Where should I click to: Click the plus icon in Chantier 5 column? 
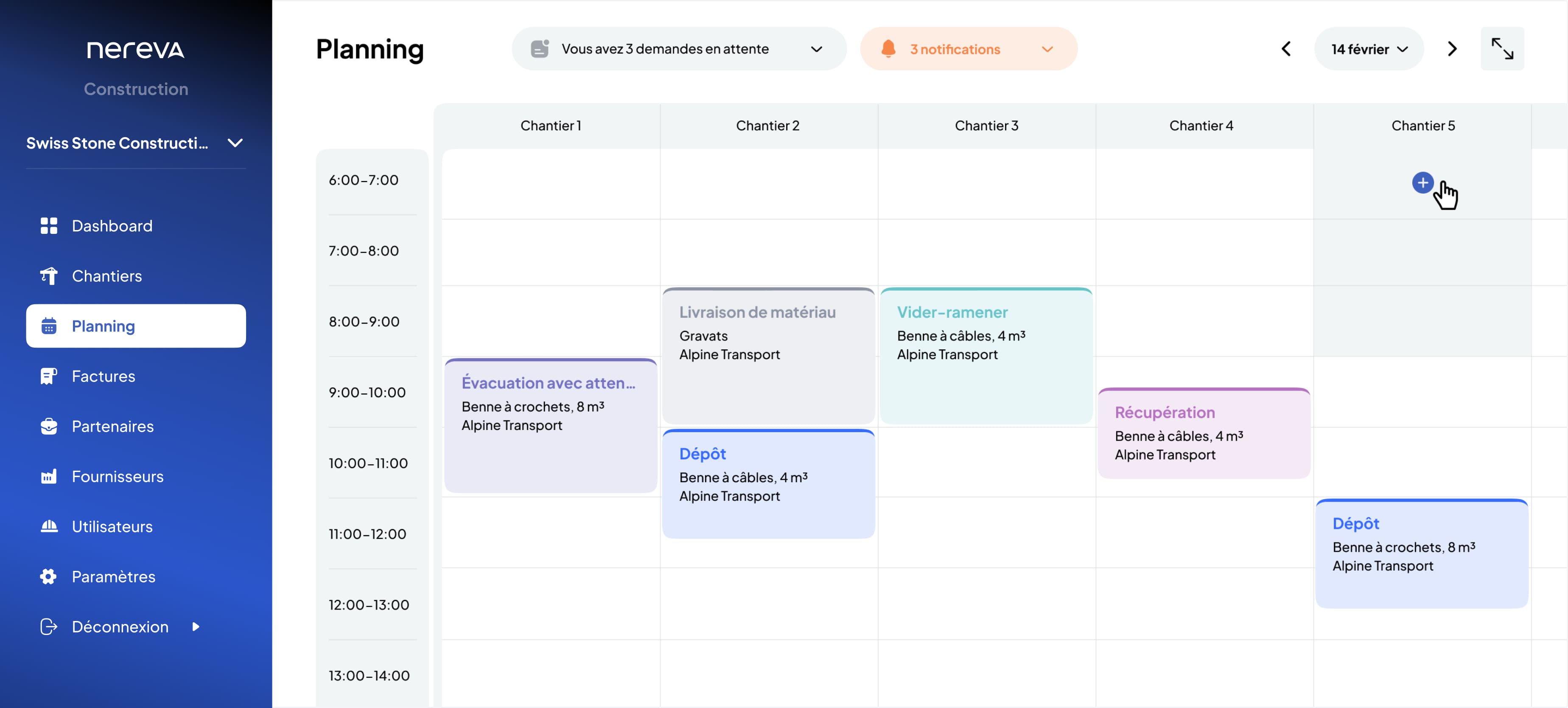[x=1422, y=183]
